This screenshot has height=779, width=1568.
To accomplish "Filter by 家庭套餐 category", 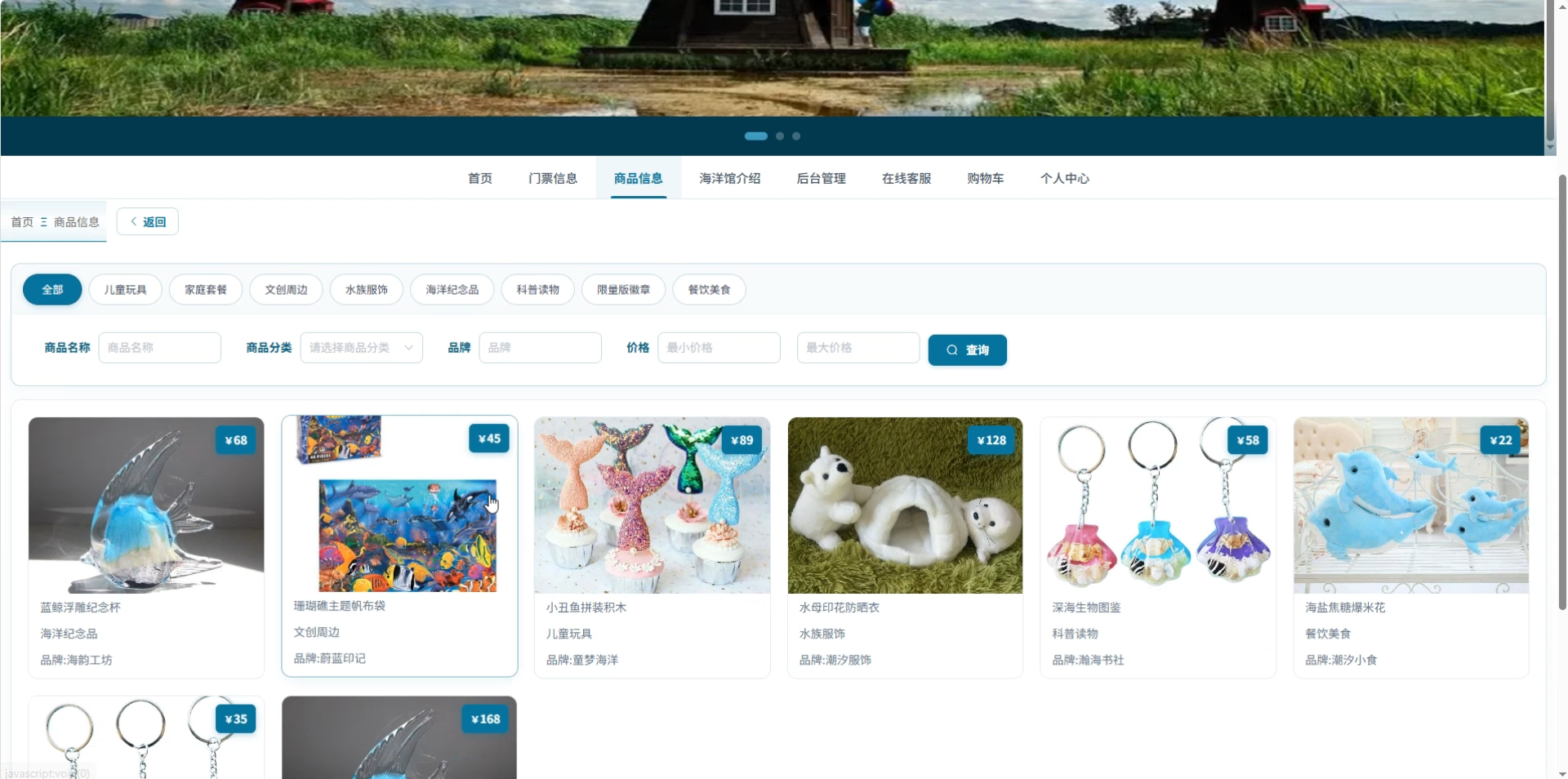I will click(x=206, y=290).
